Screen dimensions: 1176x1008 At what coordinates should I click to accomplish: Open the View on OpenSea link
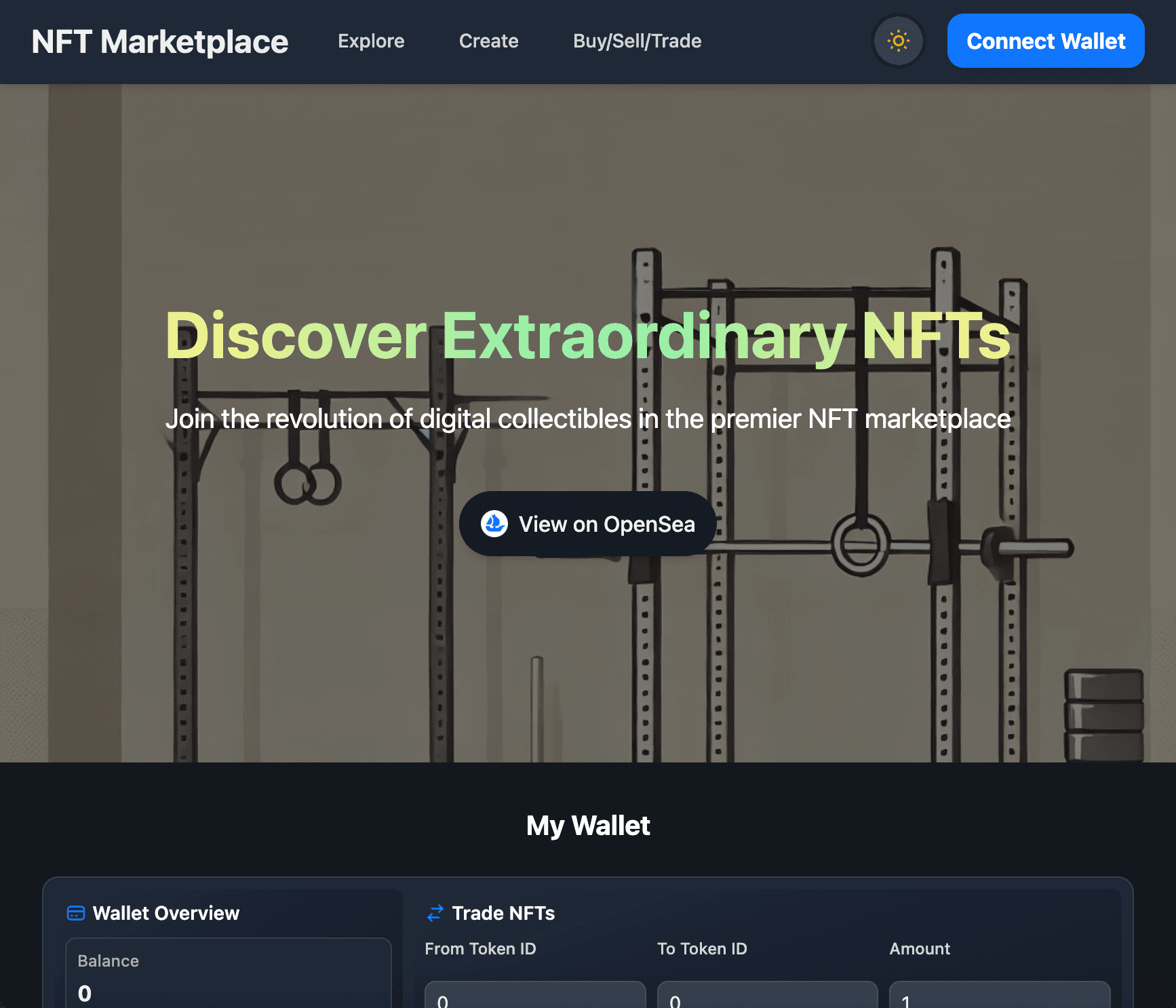pos(587,523)
